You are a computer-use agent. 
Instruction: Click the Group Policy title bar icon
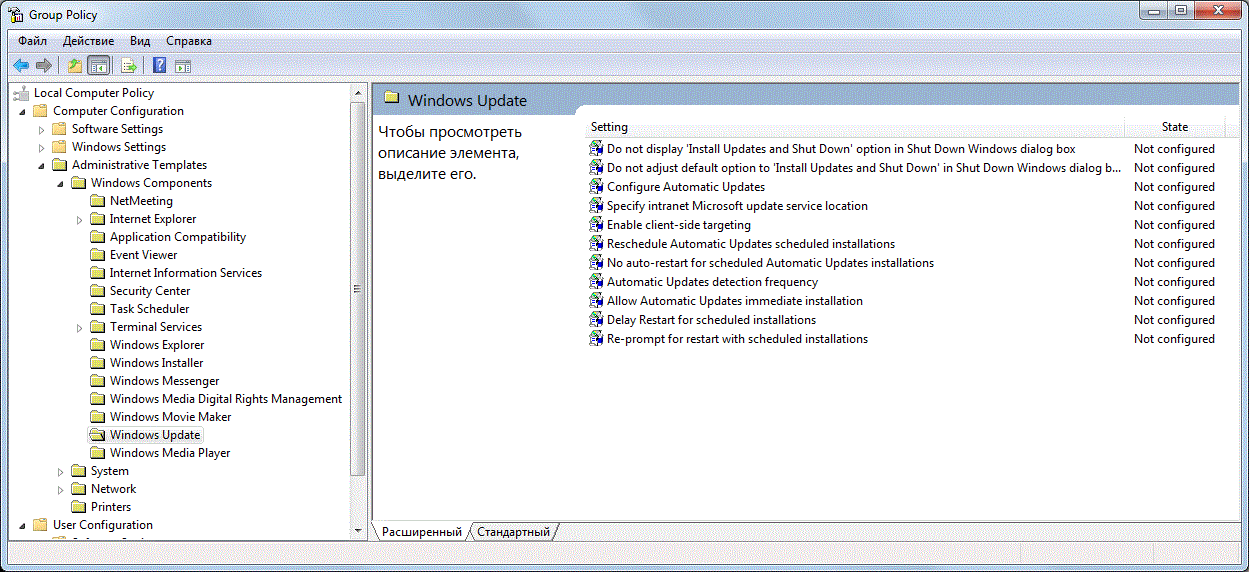coord(16,15)
